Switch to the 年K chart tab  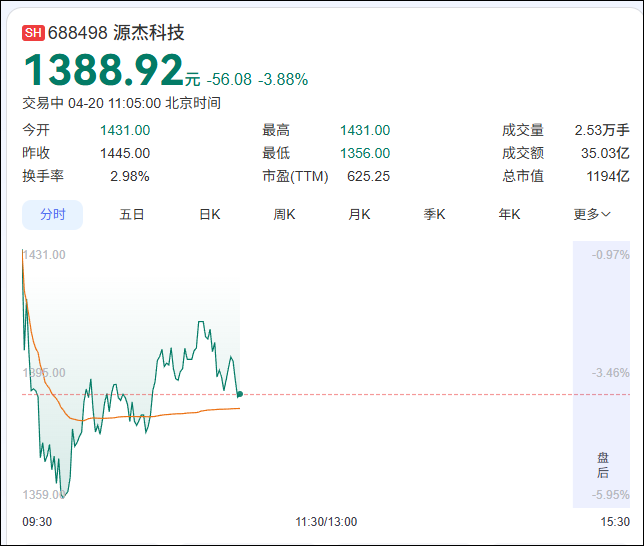coord(509,214)
